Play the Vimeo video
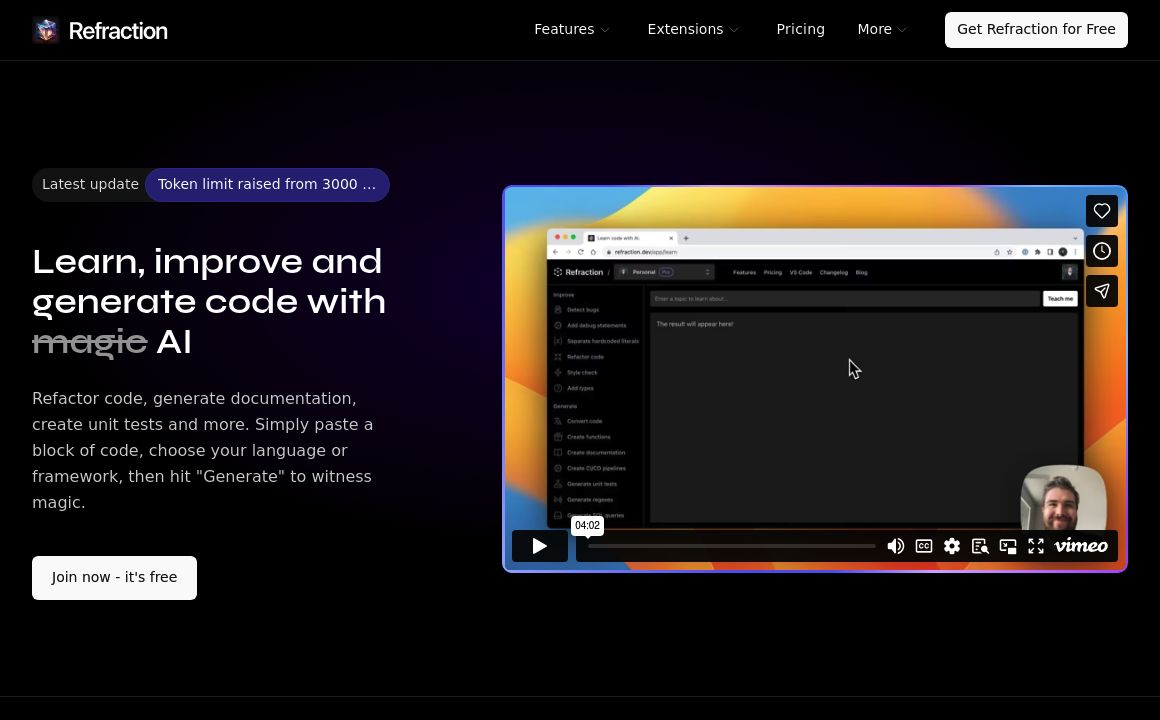 (x=539, y=546)
